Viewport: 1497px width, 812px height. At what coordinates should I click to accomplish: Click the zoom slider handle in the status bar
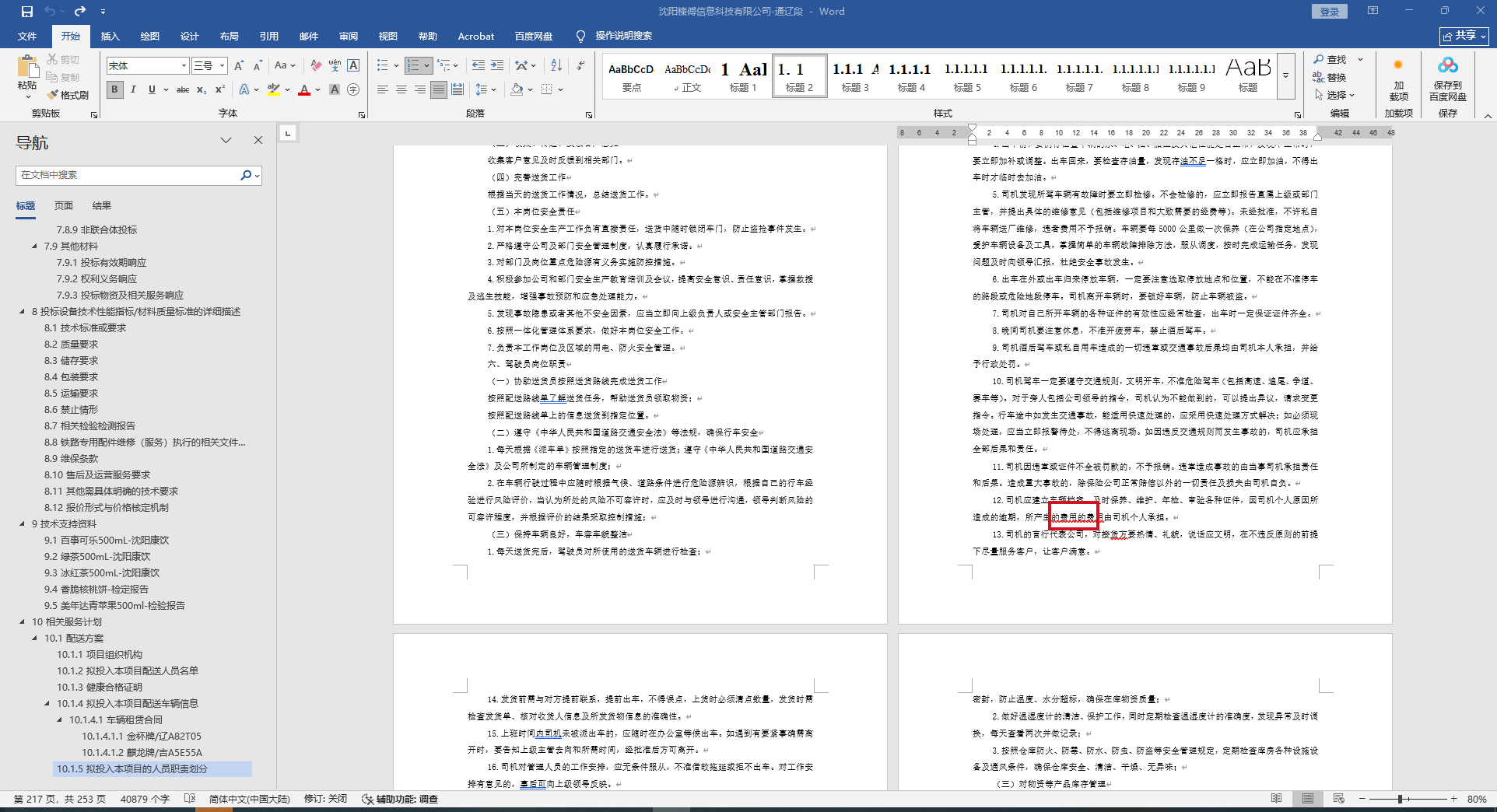coord(1400,799)
